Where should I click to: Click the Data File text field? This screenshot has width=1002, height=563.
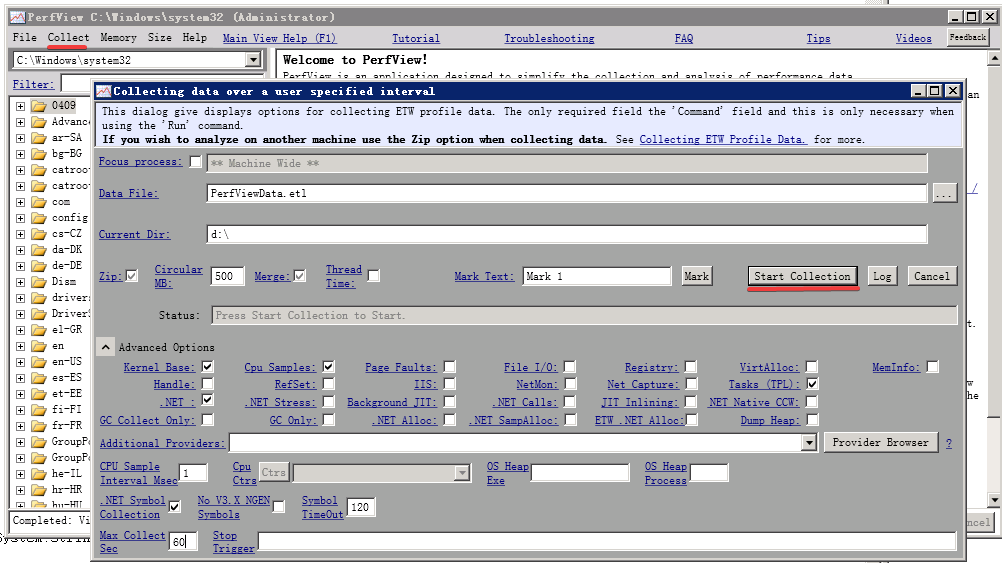[x=567, y=193]
